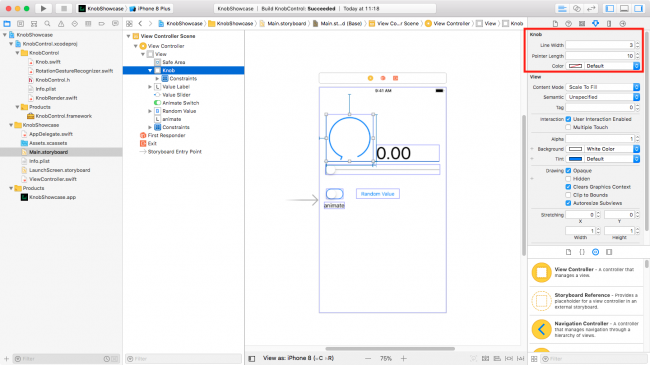The height and width of the screenshot is (365, 650).
Task: Click the Tint blue color swatch
Action: point(575,159)
